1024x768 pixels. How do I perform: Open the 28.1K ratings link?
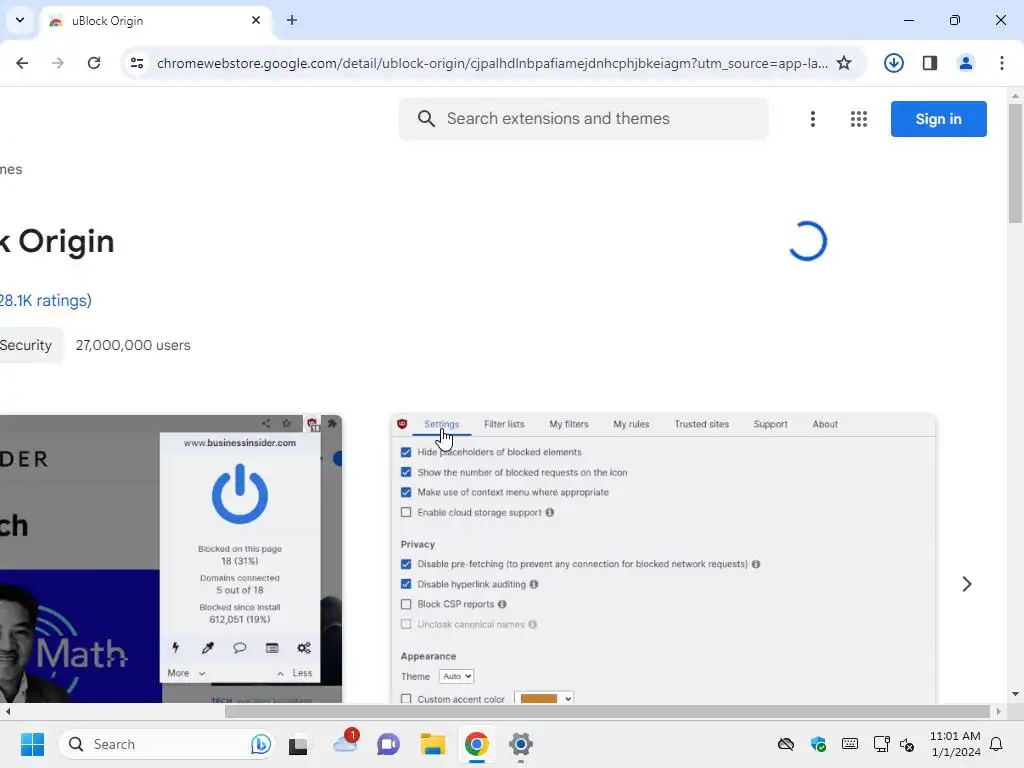pos(46,300)
